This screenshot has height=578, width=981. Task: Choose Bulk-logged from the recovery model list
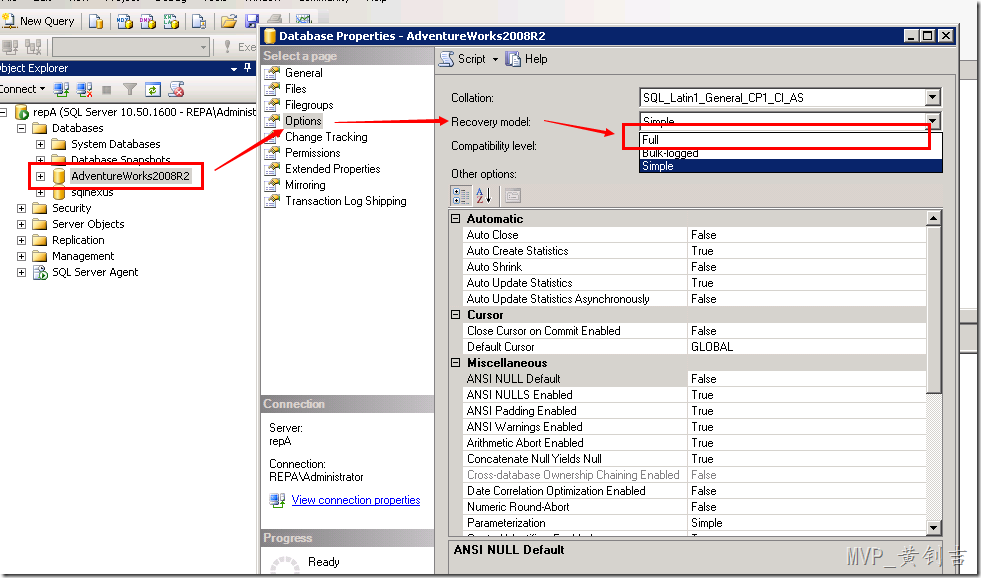click(x=790, y=153)
